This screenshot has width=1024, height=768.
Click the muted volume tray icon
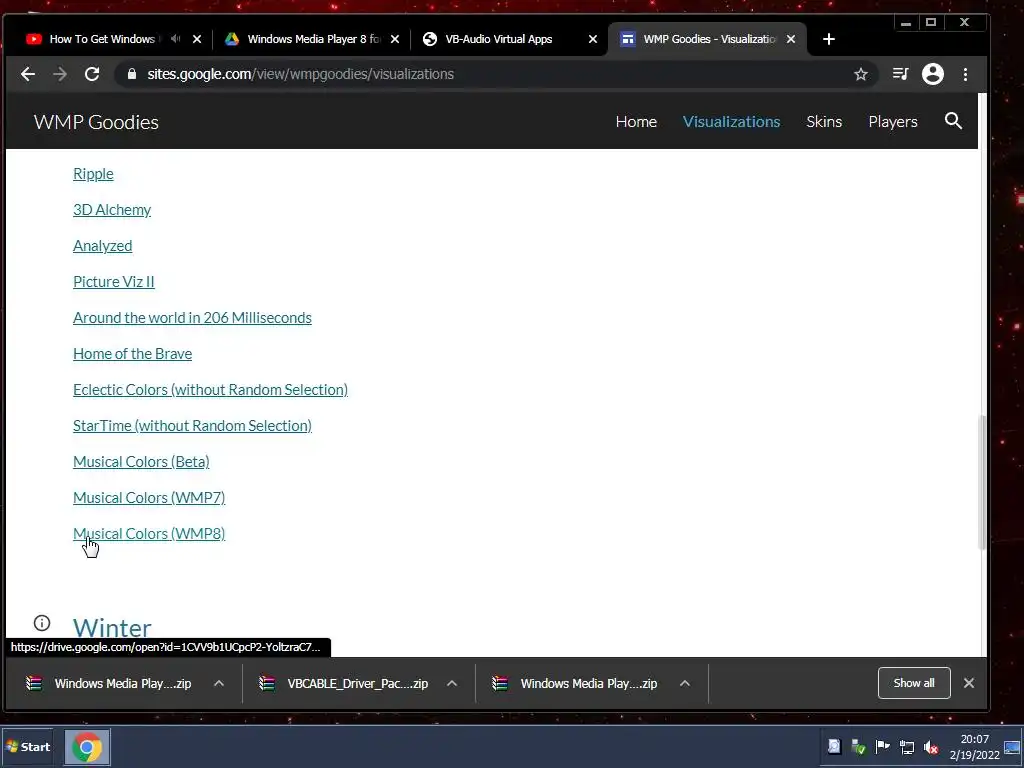[931, 747]
